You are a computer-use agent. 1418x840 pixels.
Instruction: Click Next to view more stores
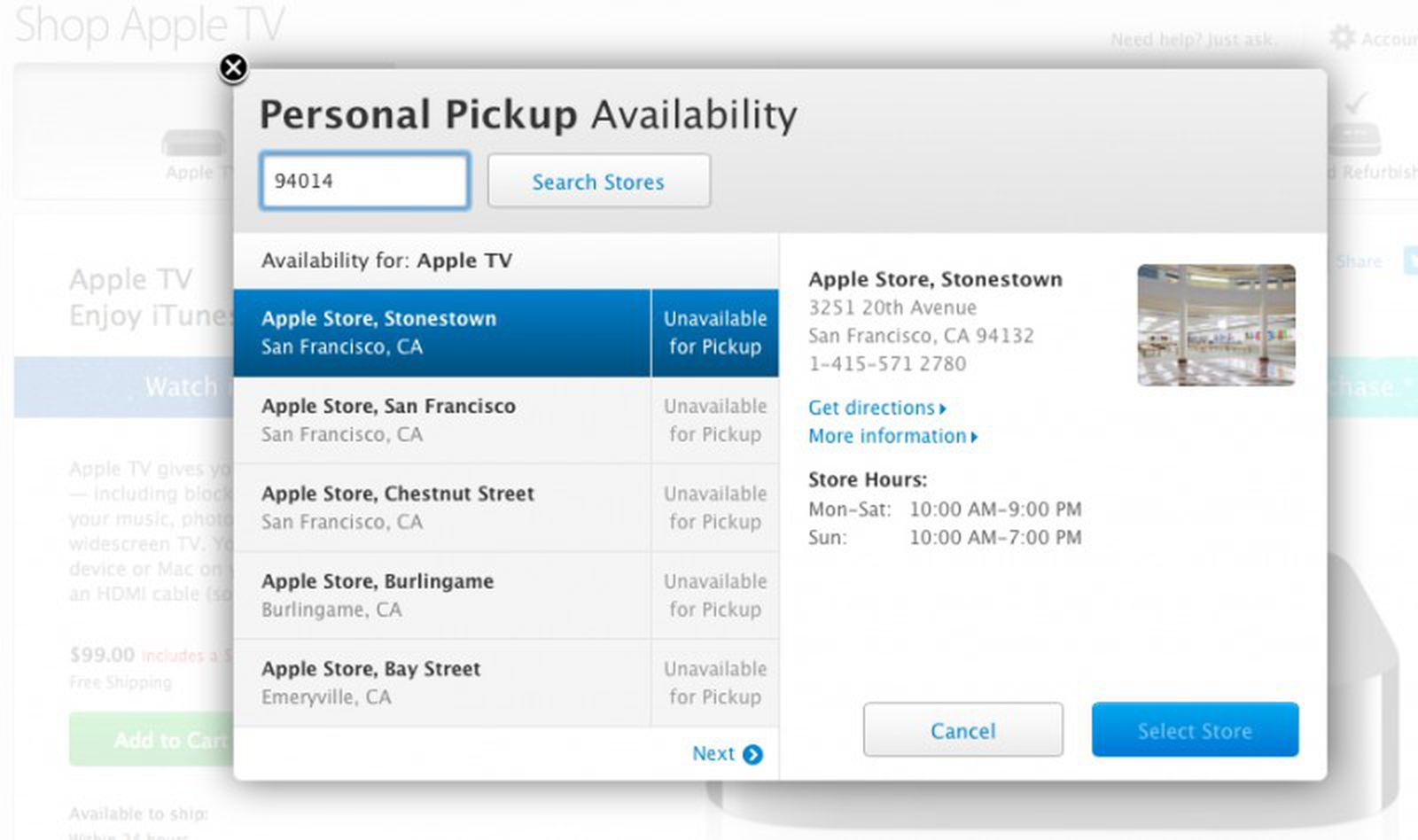click(x=714, y=754)
